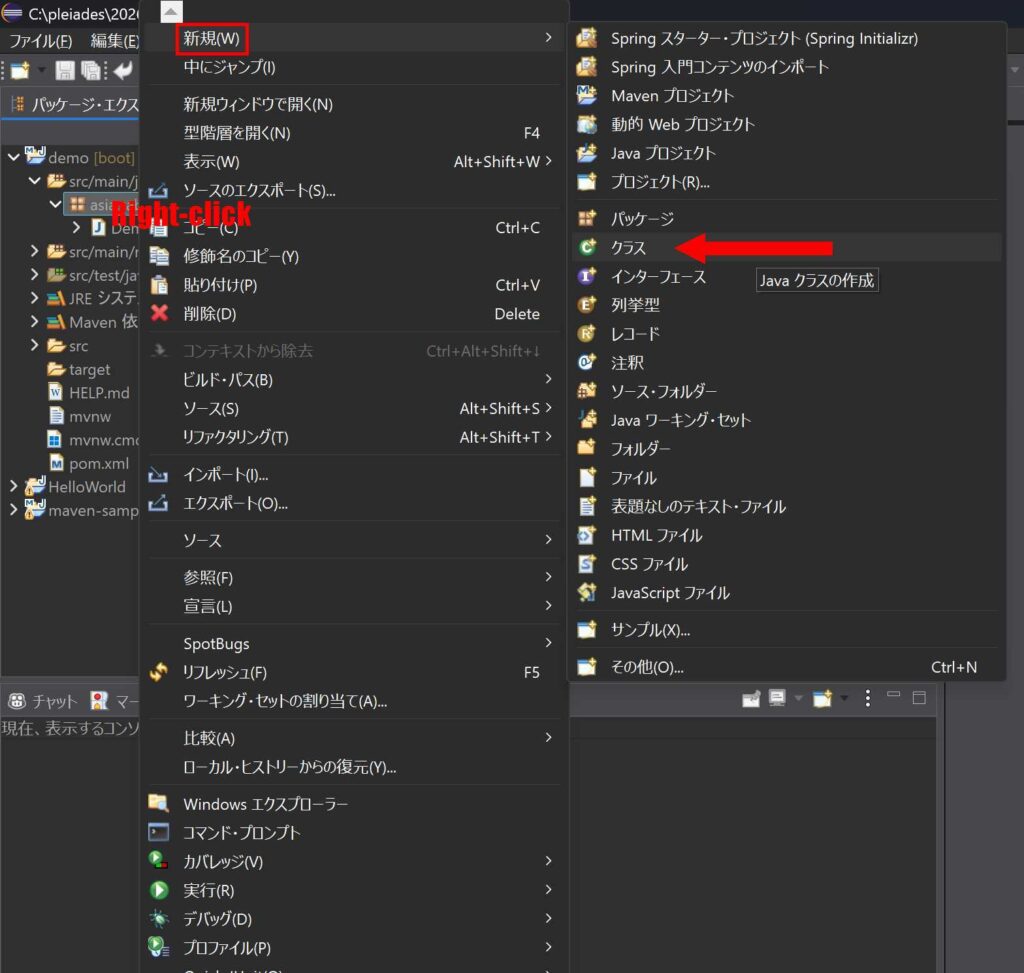Click the 列挙型 (Enum) icon
Viewport: 1024px width, 973px height.
pyautogui.click(x=587, y=305)
